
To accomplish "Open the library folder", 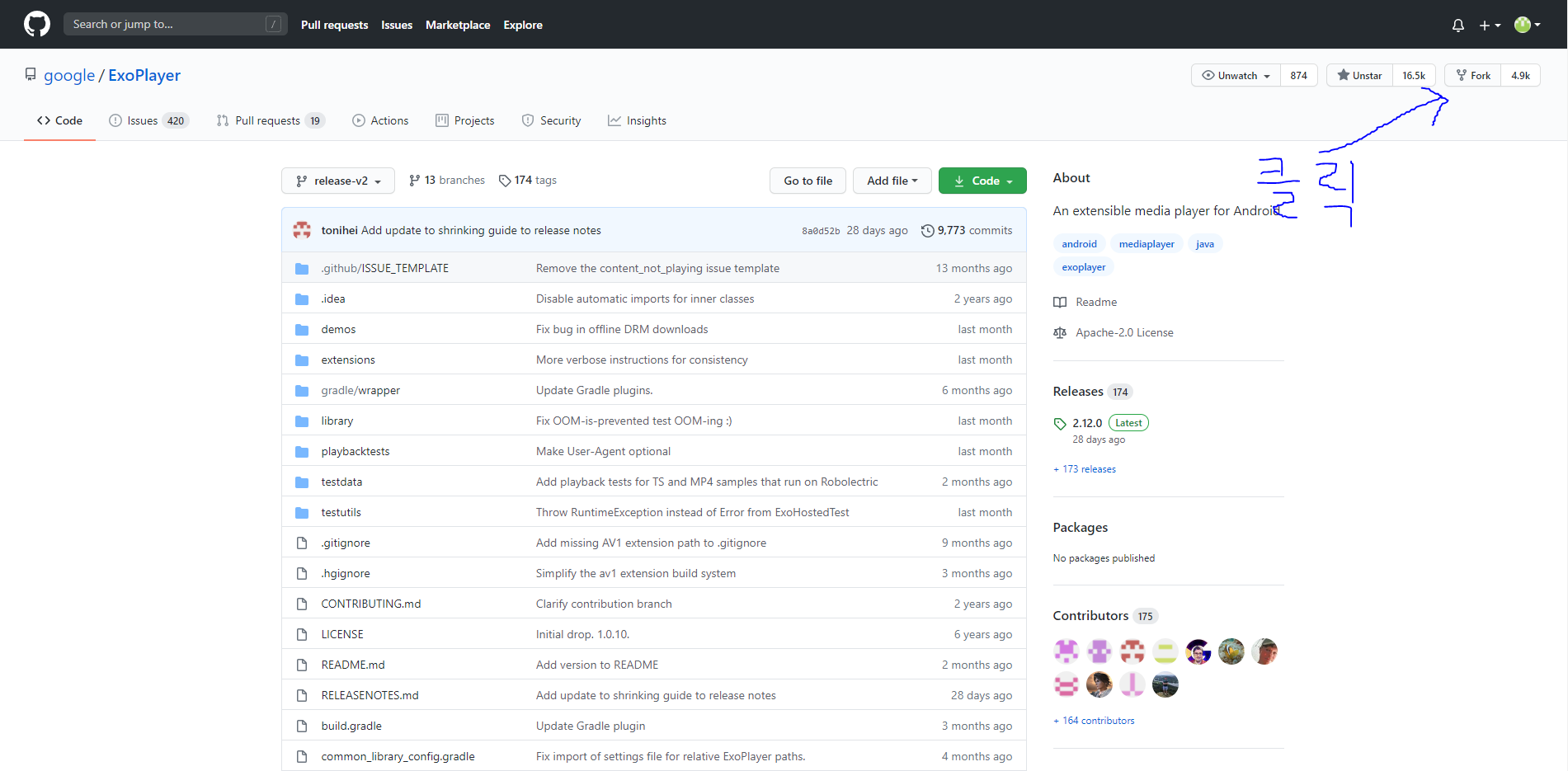I will [337, 421].
